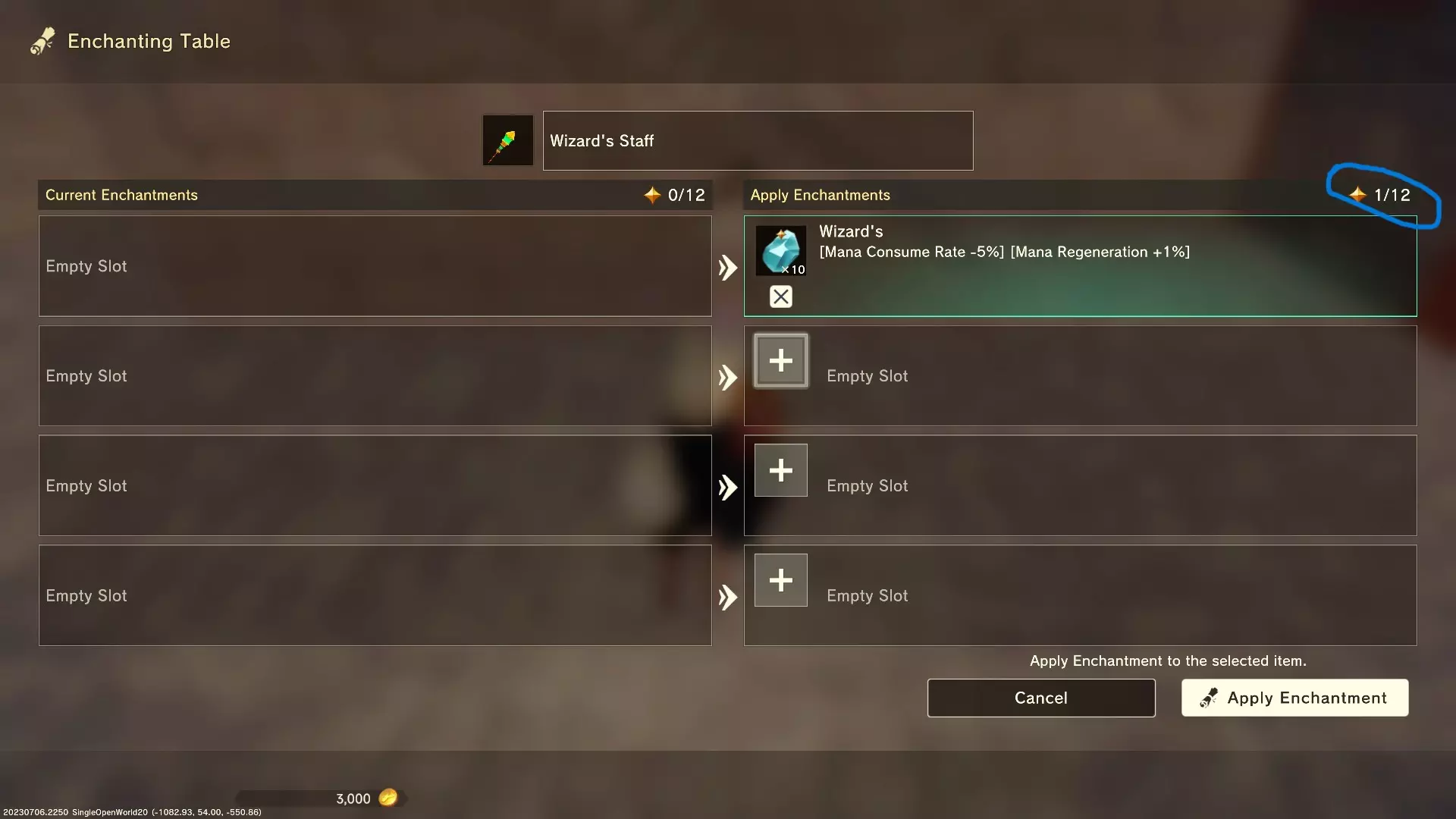
Task: Click the star icon beside 1/12
Action: pos(1358,195)
